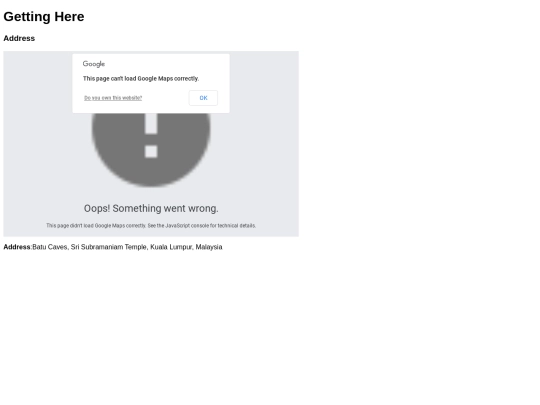Click the Google logo in the dialog
Screen dimensions: 540x405
pos(94,64)
